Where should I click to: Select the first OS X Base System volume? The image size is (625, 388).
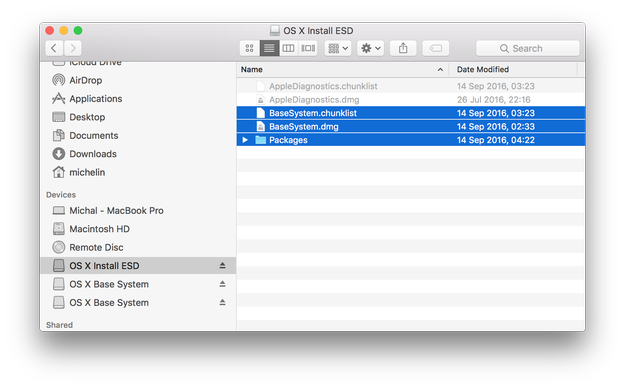click(138, 284)
